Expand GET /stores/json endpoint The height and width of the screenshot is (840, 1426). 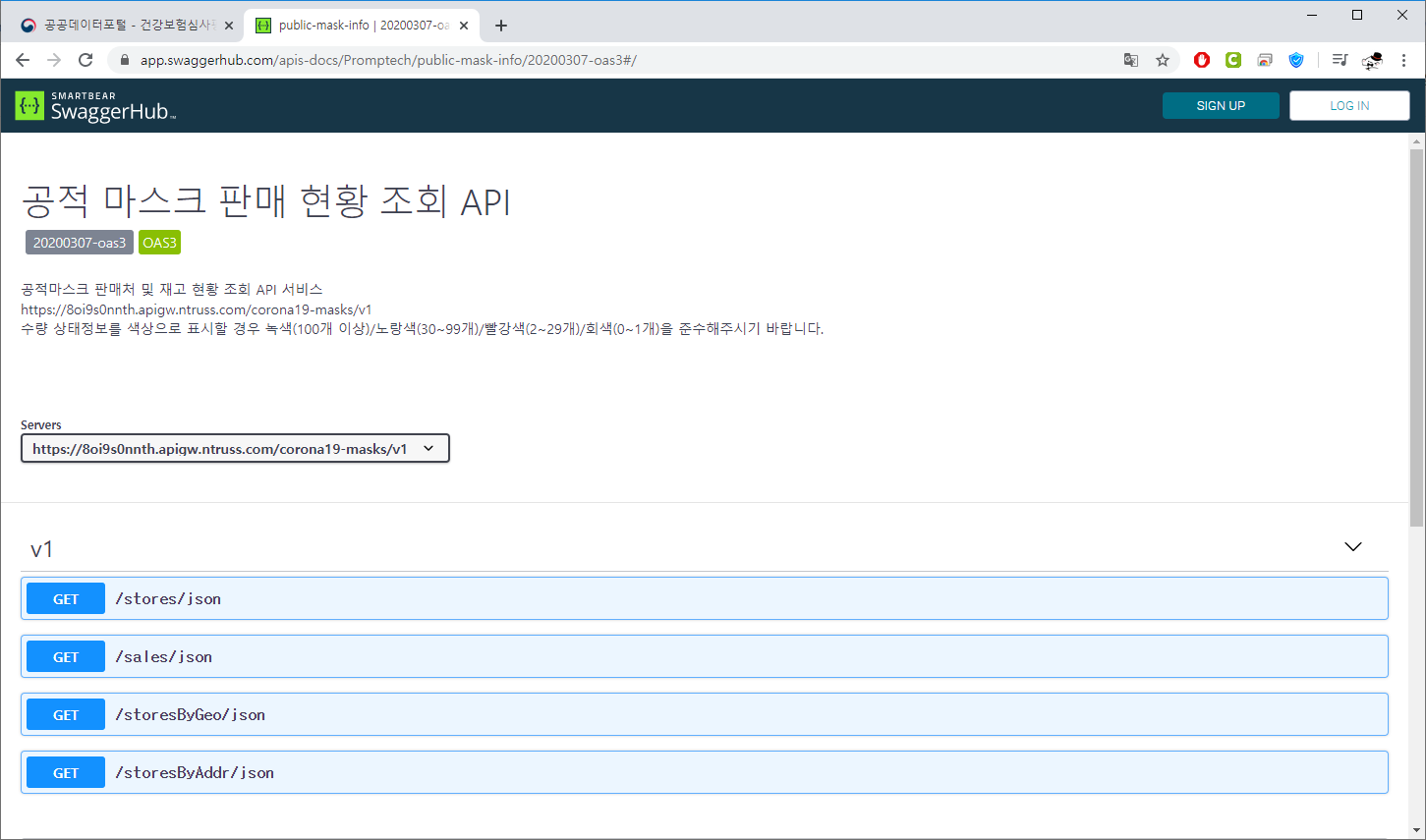coord(704,598)
